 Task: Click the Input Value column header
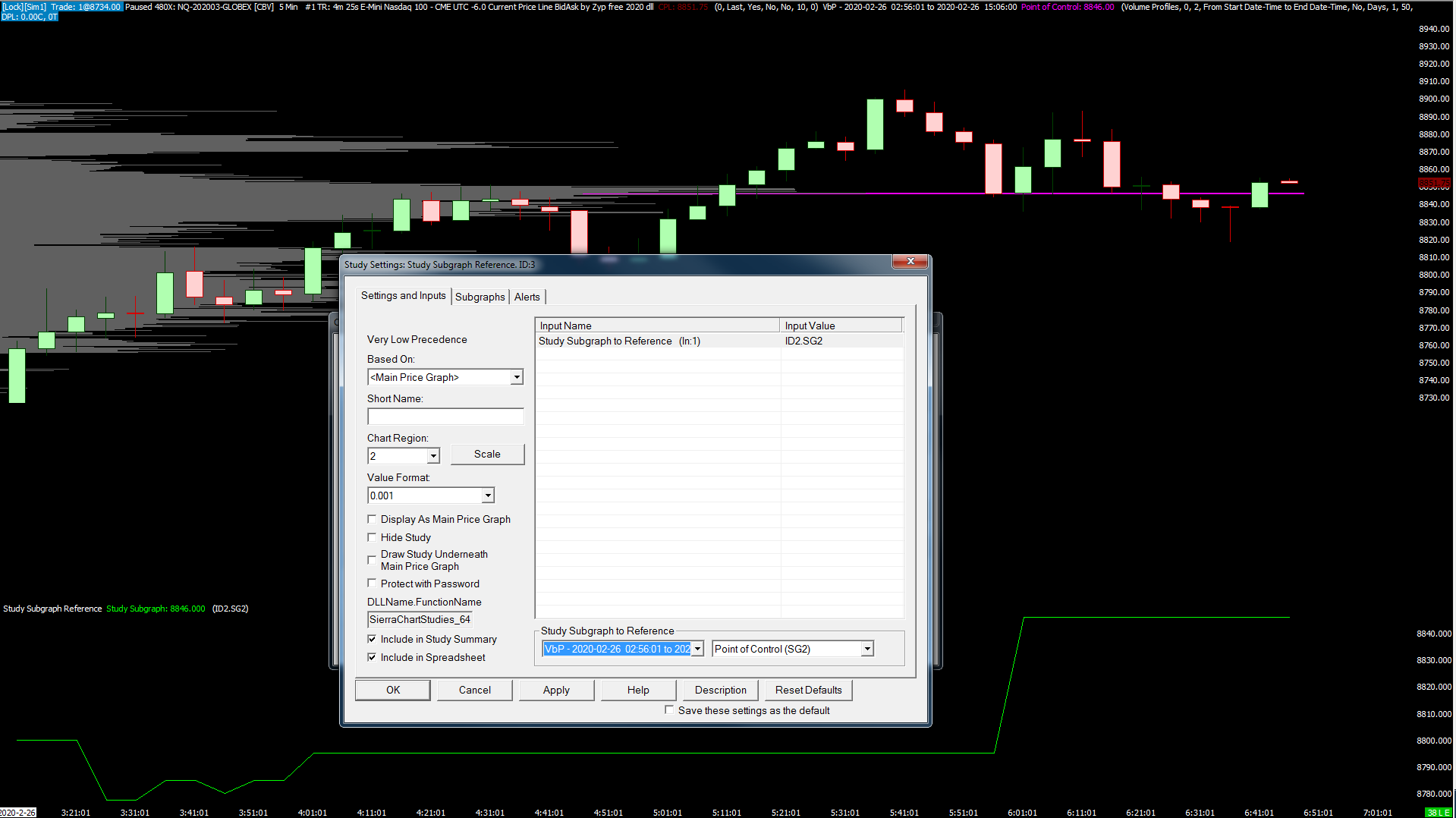pos(841,326)
